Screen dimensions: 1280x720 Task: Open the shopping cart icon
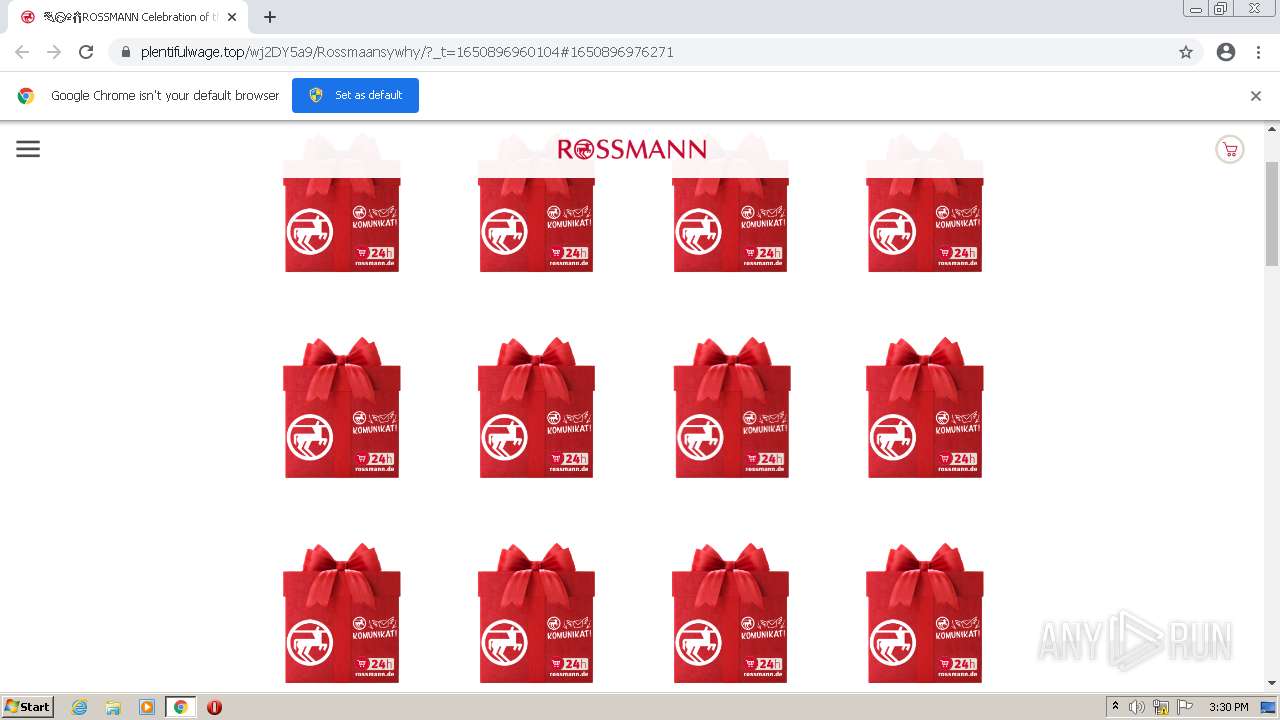(1229, 150)
